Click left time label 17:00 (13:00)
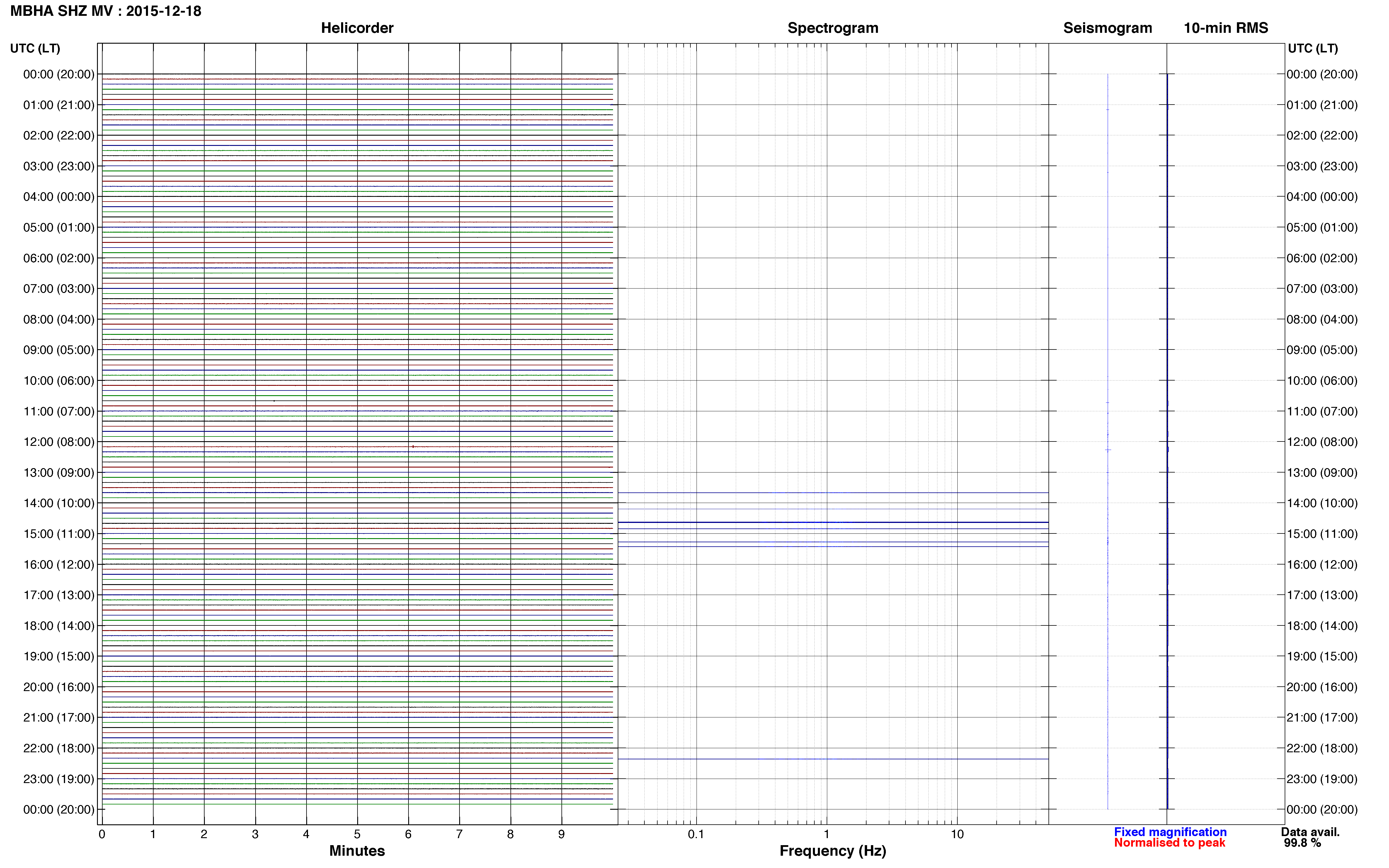The width and height of the screenshot is (1389, 868). point(59,595)
